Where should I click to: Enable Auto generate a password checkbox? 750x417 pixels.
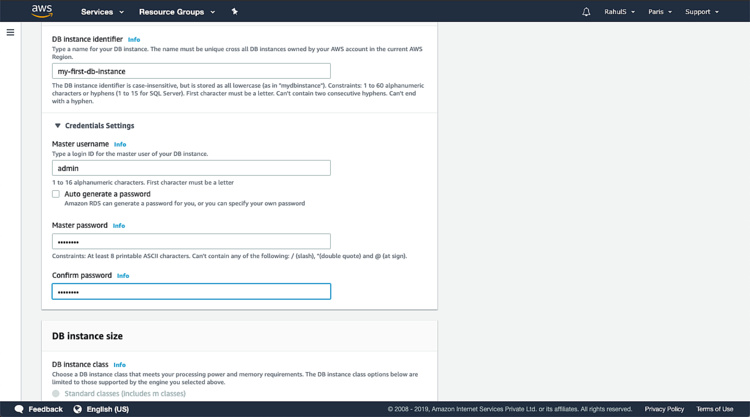click(56, 194)
